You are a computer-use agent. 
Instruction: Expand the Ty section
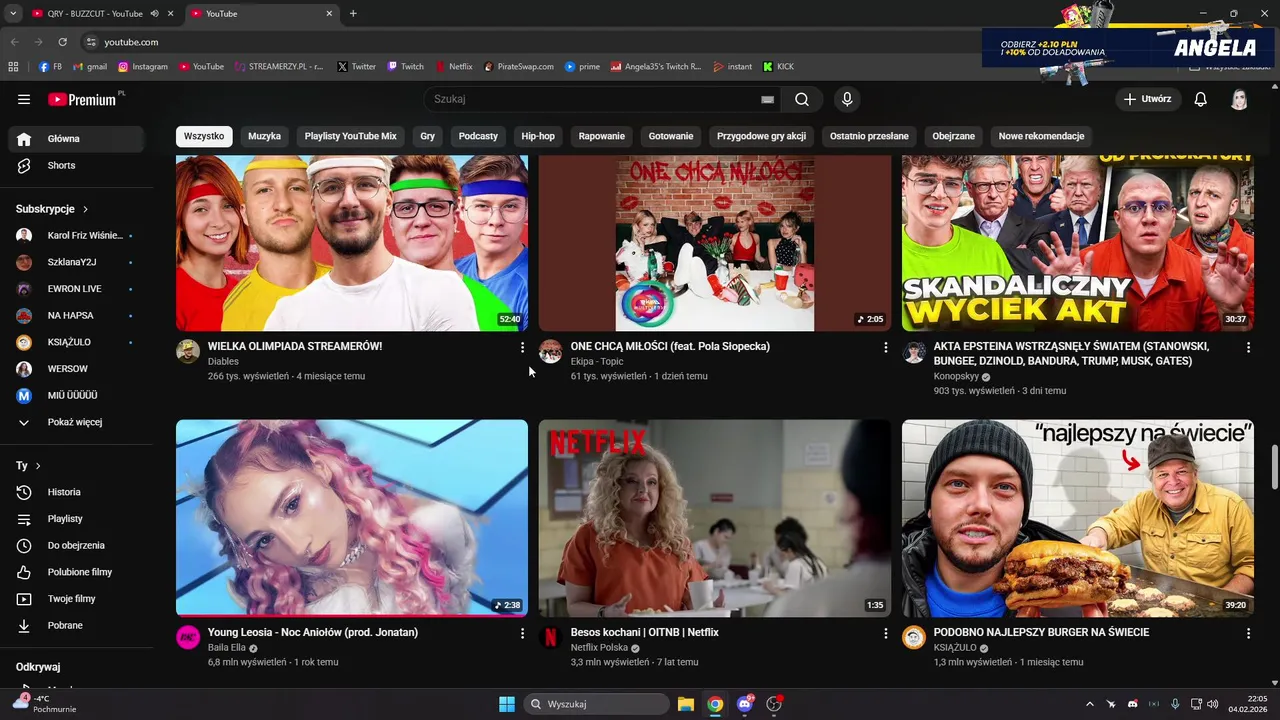tap(29, 466)
